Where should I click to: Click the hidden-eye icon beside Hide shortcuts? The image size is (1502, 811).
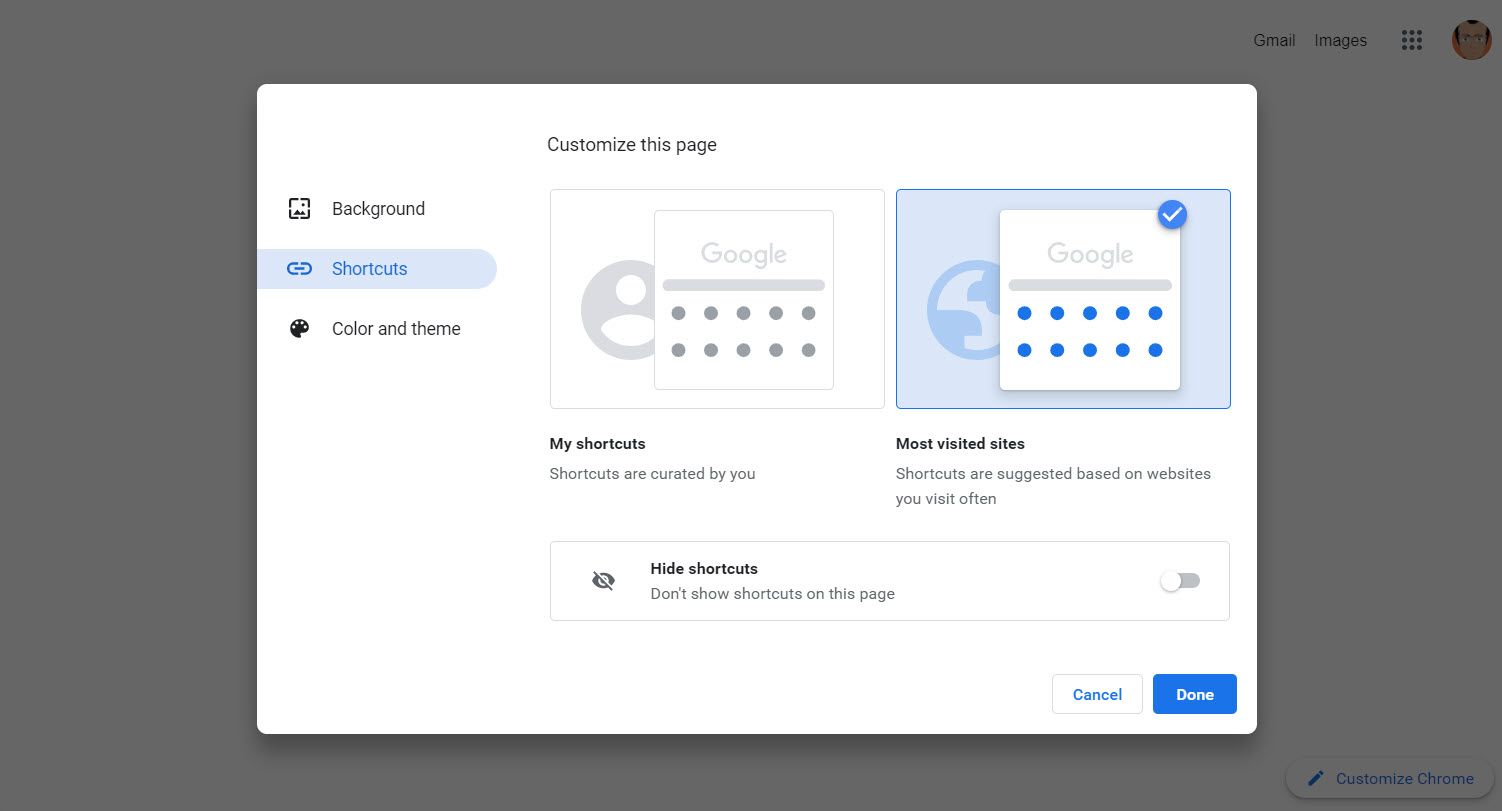603,580
